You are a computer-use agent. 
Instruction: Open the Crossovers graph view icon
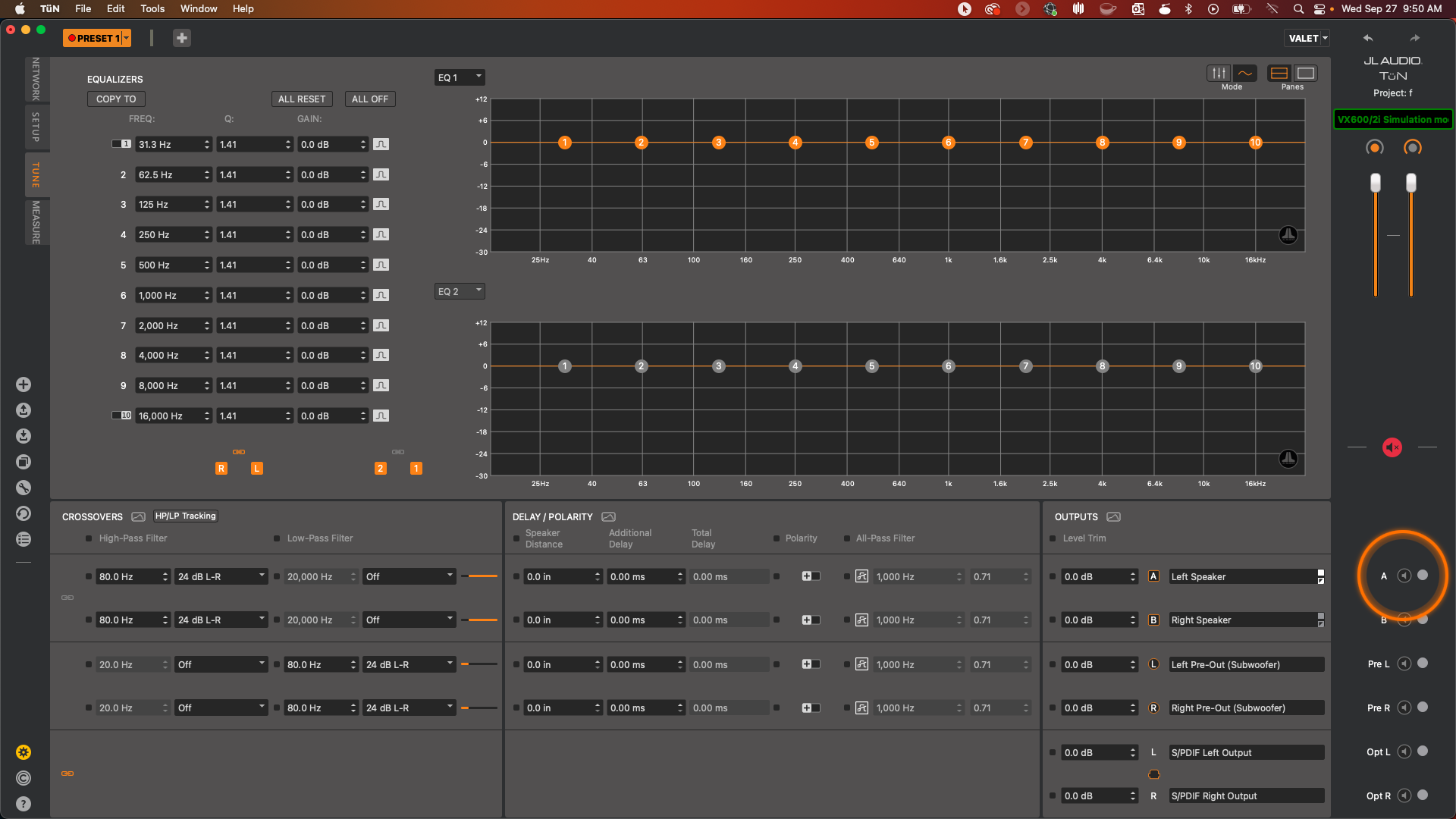click(x=138, y=516)
